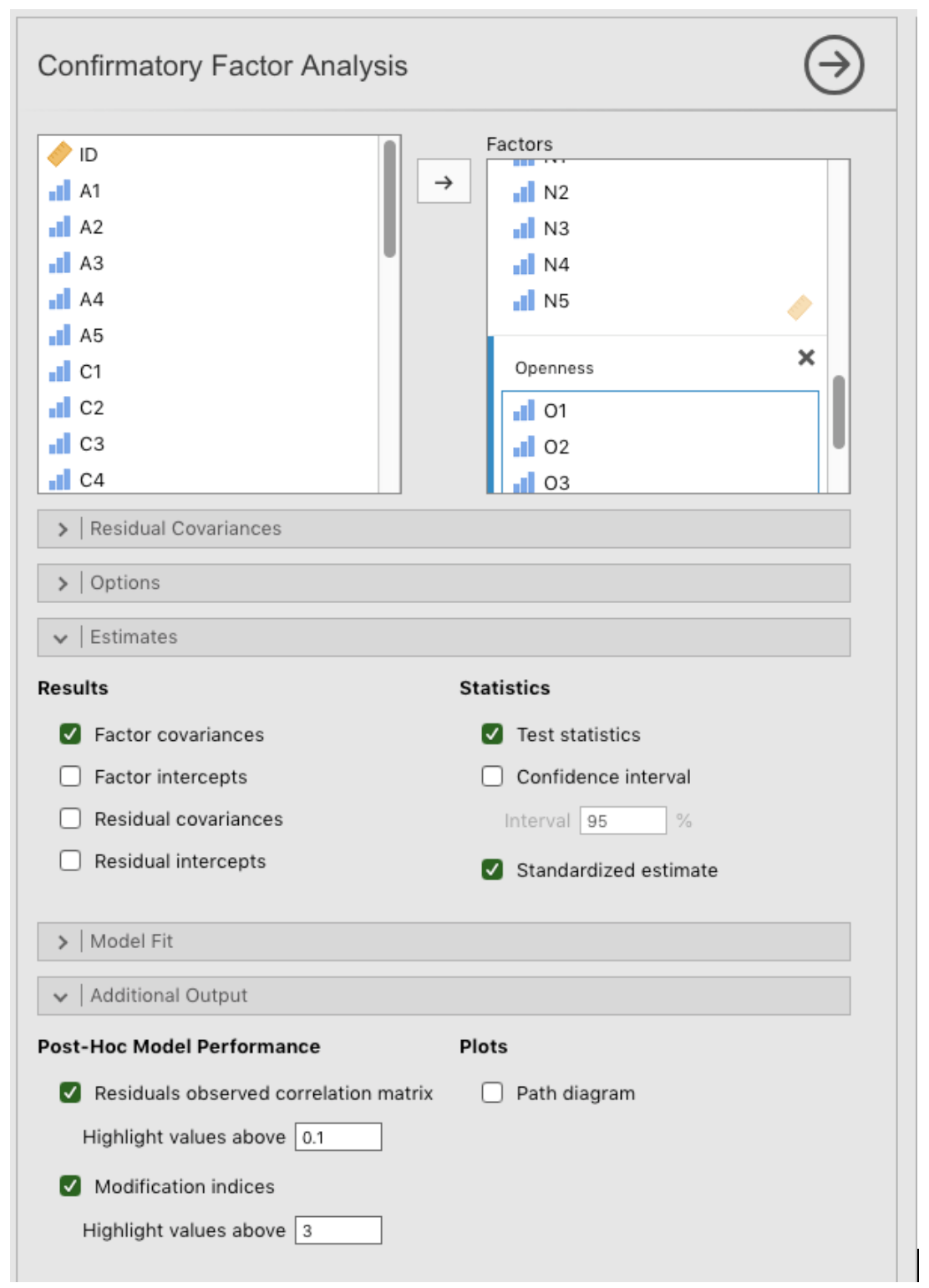Click the arrow to assign variable to factor

444,182
